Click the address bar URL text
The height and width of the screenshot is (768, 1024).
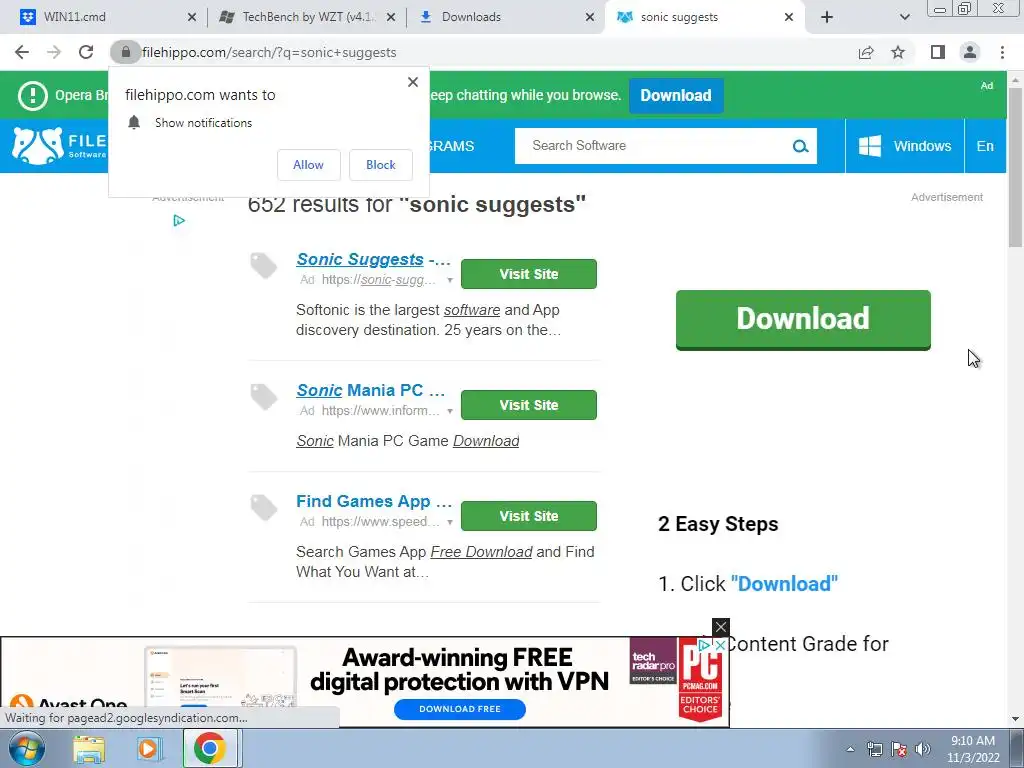pos(269,52)
